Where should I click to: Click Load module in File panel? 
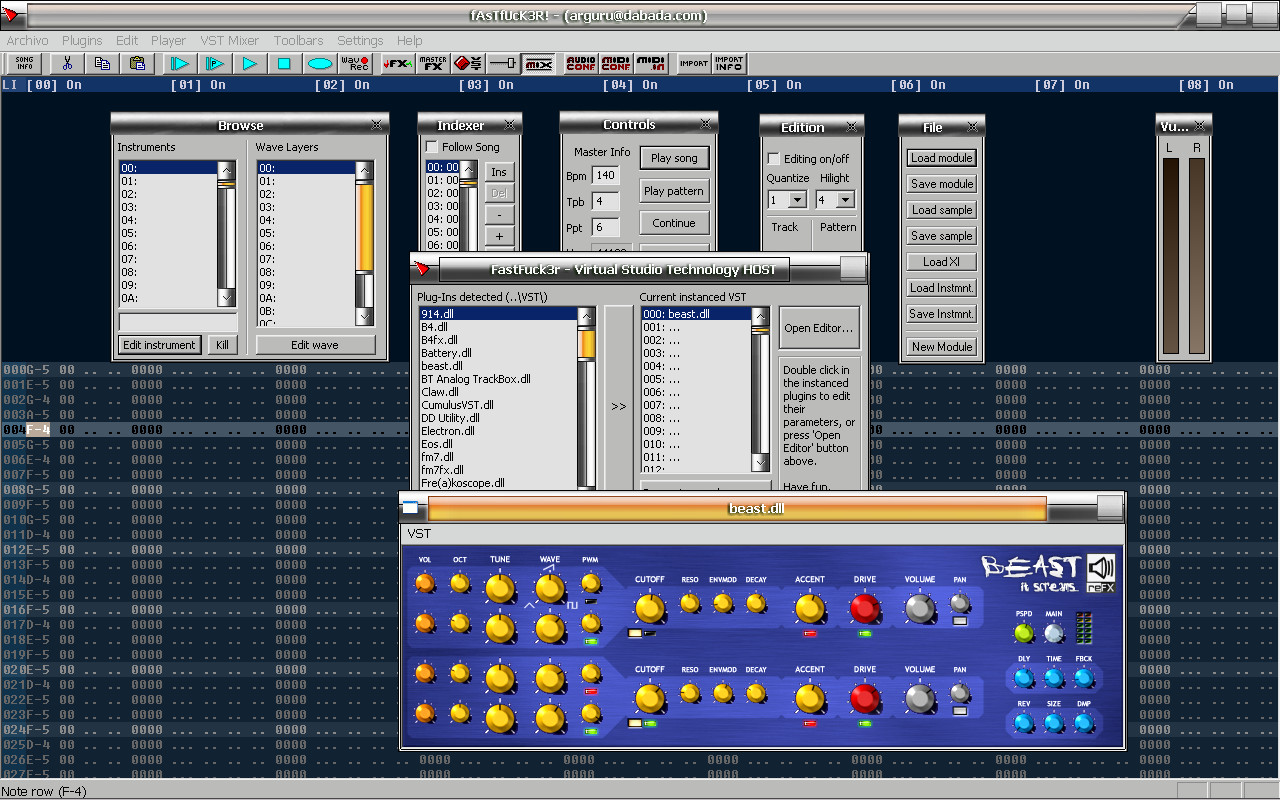tap(942, 158)
